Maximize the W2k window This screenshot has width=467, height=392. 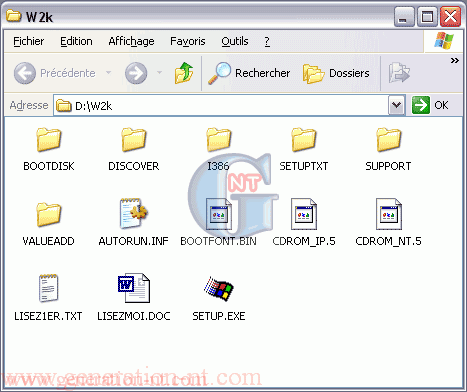pos(427,17)
